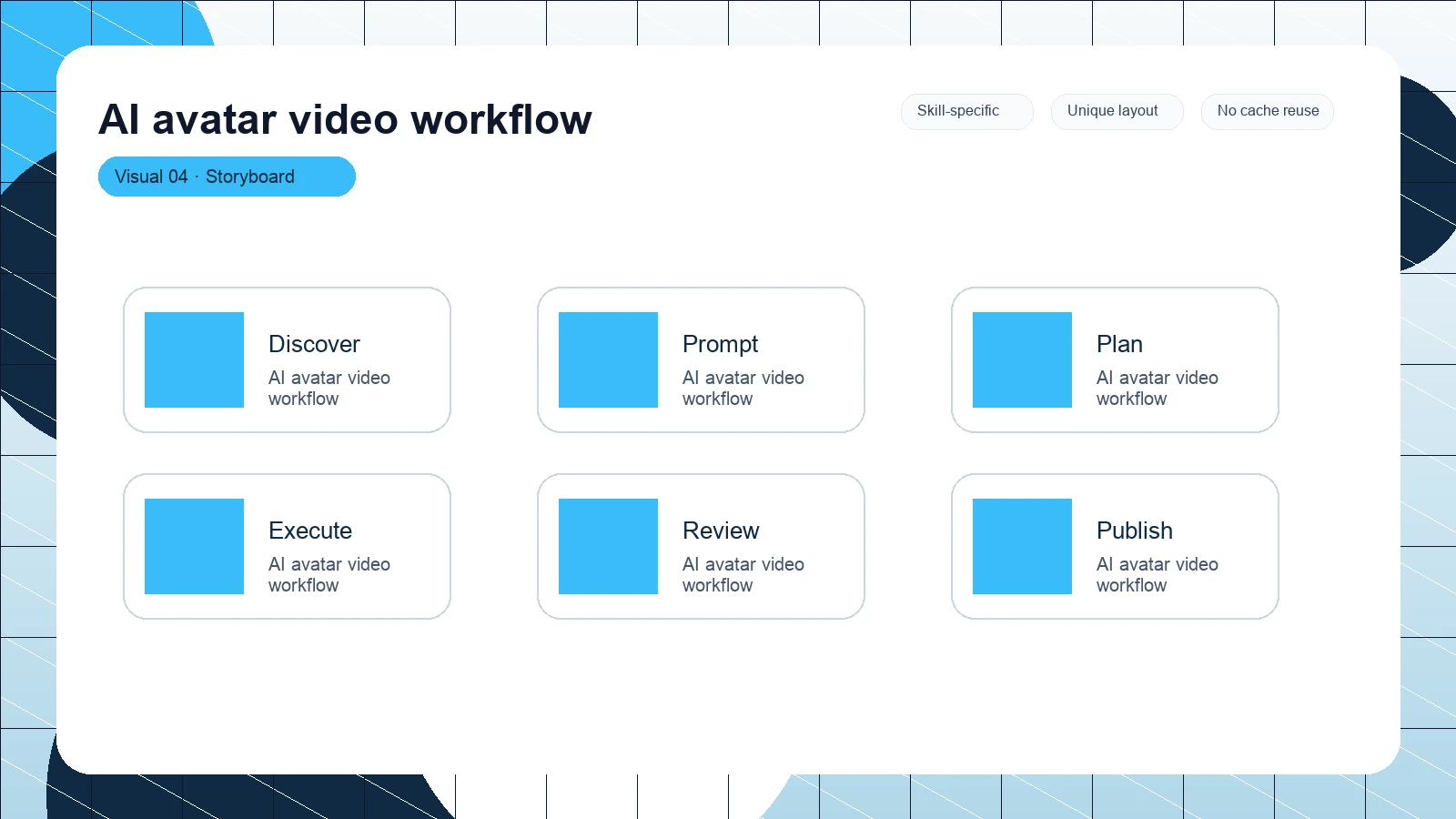The width and height of the screenshot is (1456, 819).
Task: Select the Visual 04 · Storyboard badge
Action: click(x=227, y=177)
